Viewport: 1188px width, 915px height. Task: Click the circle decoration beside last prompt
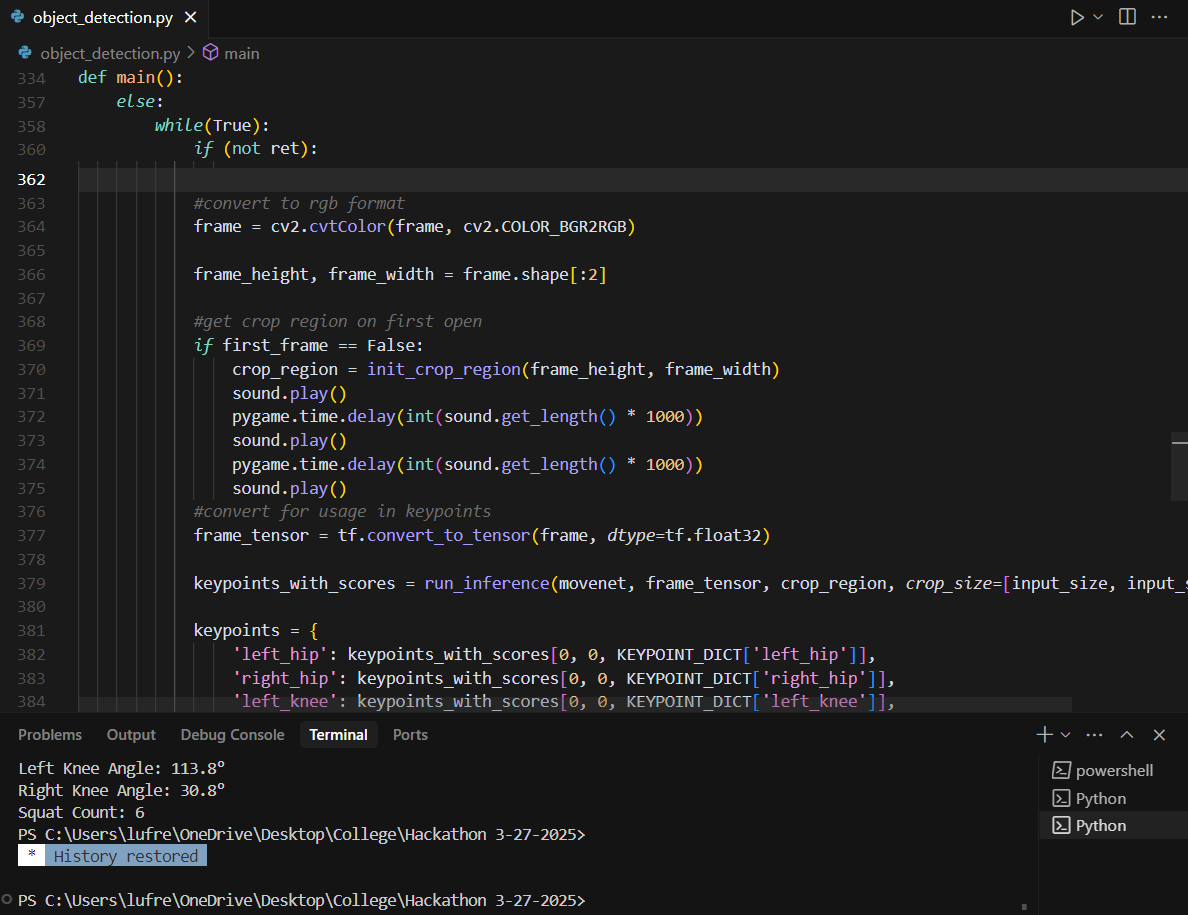coord(7,899)
